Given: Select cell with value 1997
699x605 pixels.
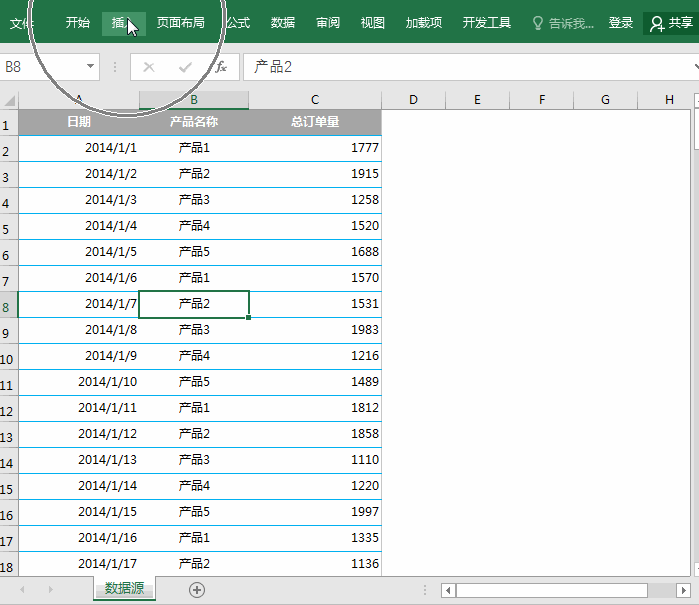Looking at the screenshot, I should pos(315,512).
